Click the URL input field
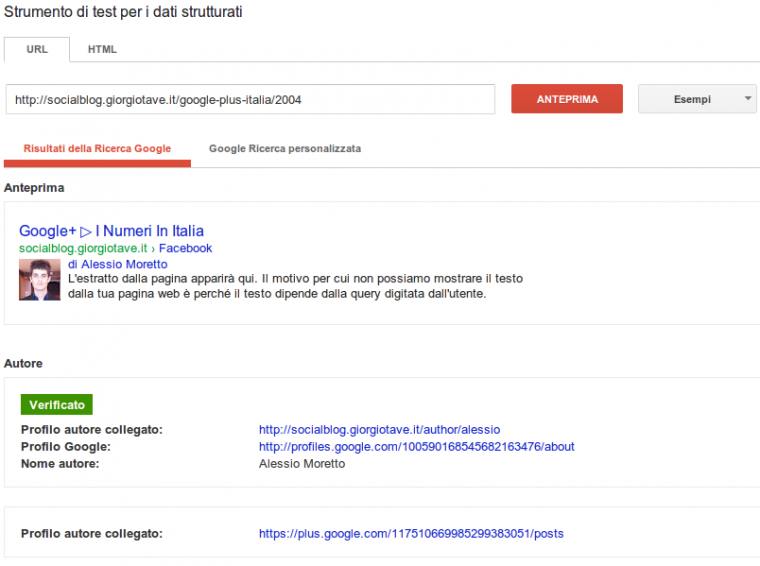760x566 pixels. pyautogui.click(x=250, y=99)
